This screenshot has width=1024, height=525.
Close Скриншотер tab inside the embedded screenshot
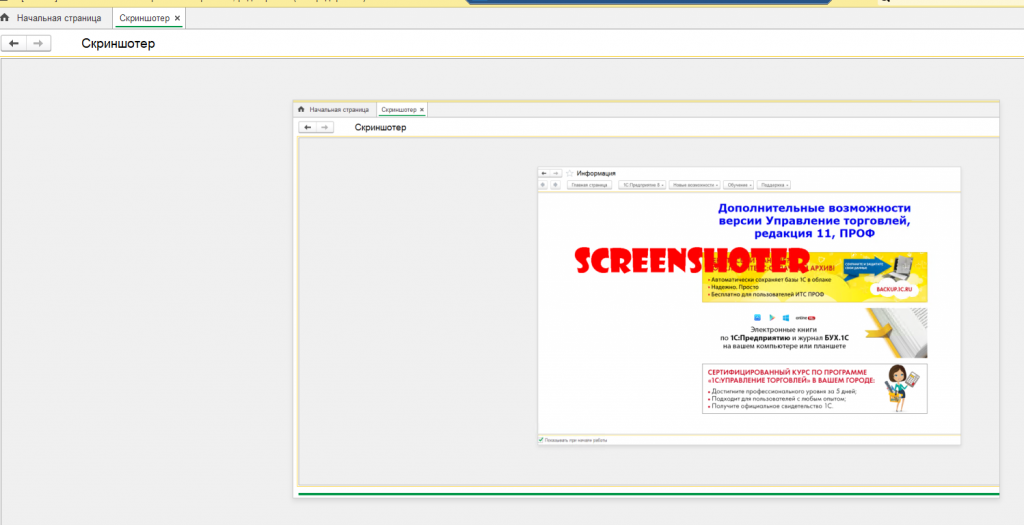tap(422, 110)
